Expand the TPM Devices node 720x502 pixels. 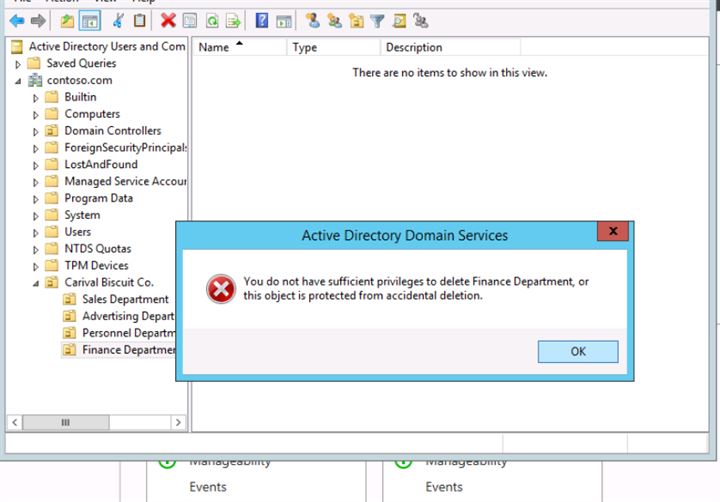pos(35,266)
